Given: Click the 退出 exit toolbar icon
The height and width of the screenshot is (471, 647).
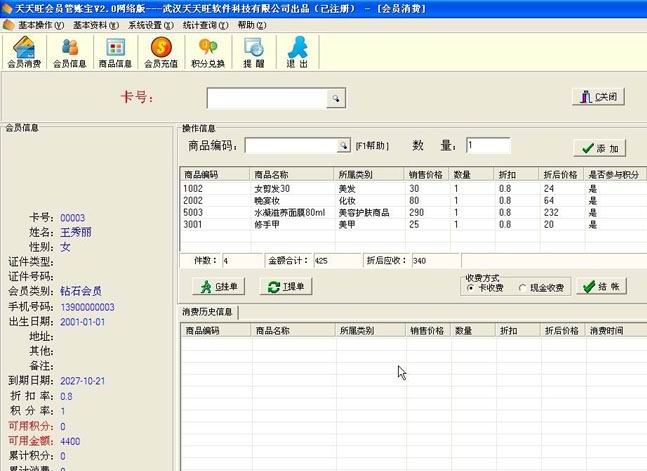Looking at the screenshot, I should (x=298, y=52).
